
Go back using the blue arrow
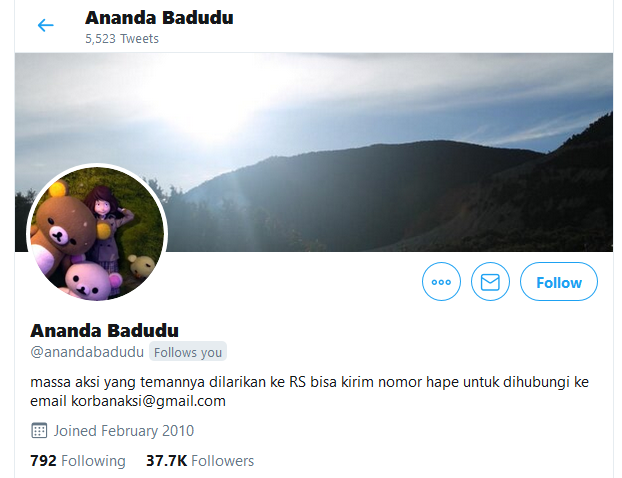[x=45, y=25]
